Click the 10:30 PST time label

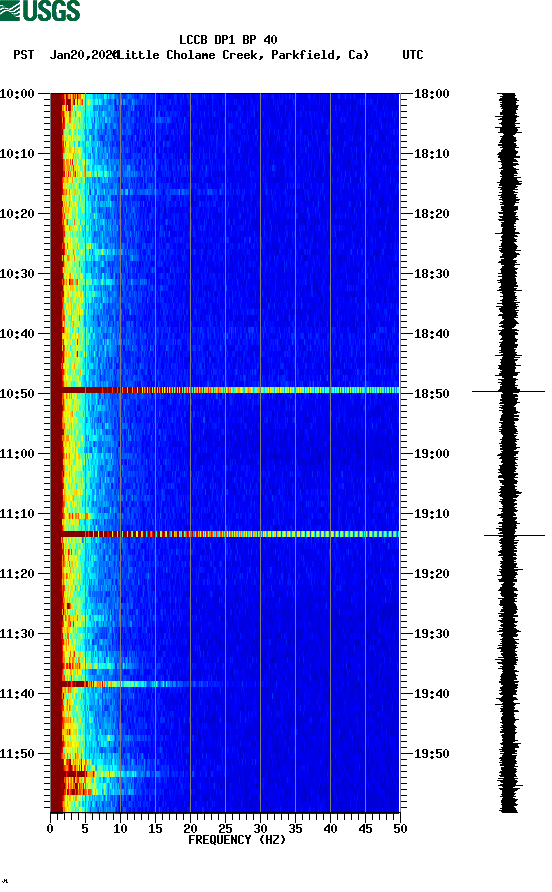(17, 274)
